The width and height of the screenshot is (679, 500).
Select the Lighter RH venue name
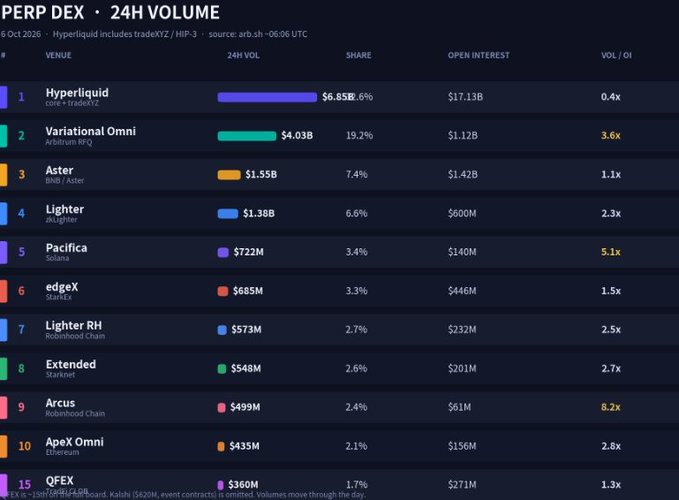click(x=74, y=326)
